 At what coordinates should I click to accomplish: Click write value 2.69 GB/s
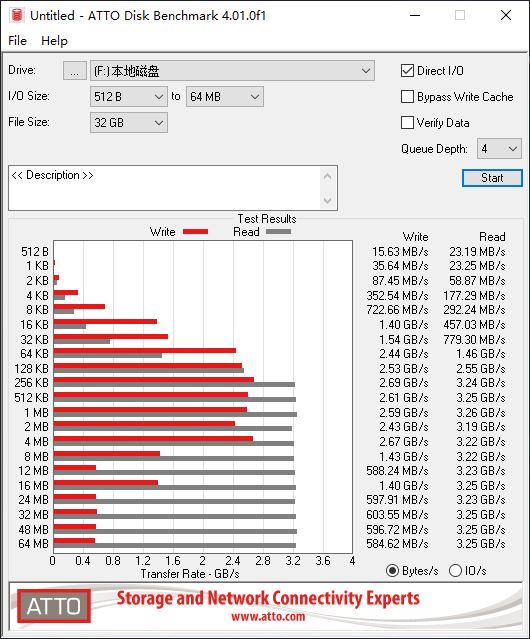(404, 383)
